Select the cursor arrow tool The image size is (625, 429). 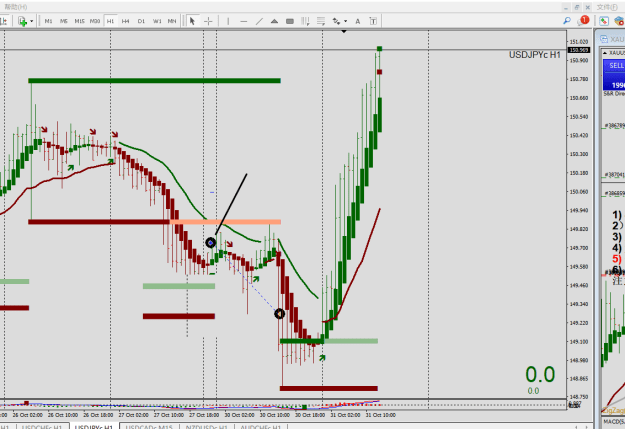[192, 21]
